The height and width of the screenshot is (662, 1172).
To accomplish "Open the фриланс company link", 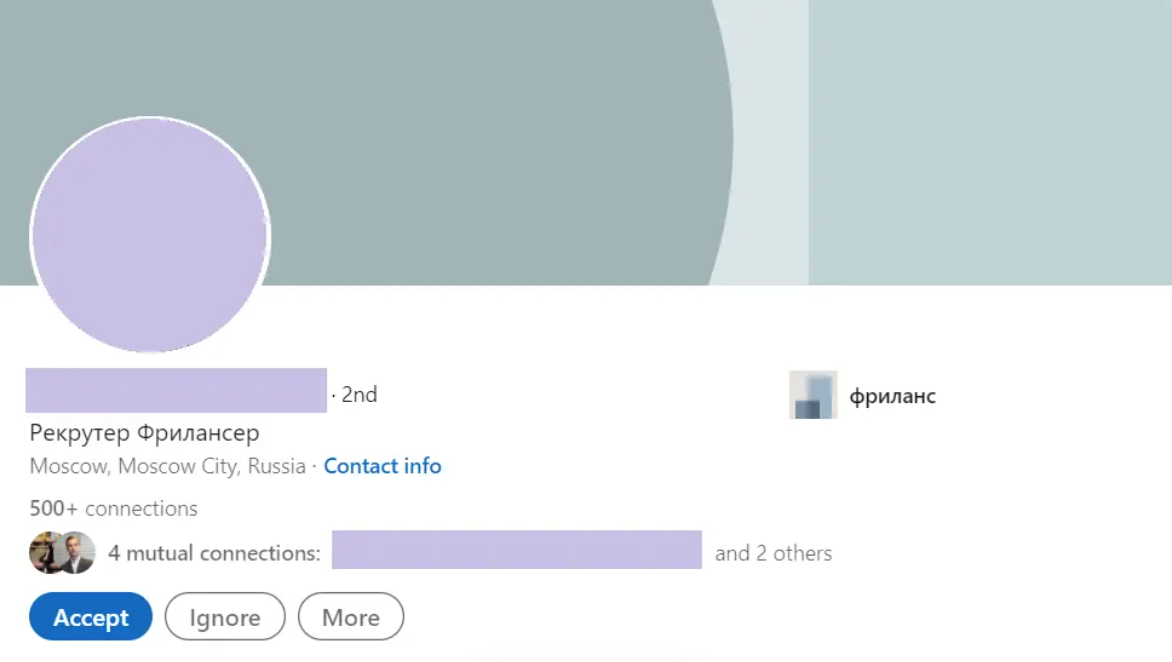I will pos(892,396).
